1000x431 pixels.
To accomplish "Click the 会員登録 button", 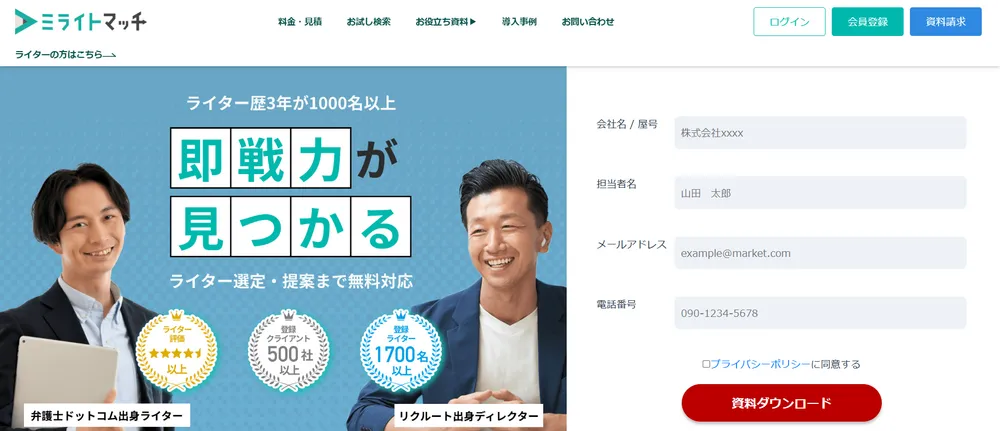I will (867, 22).
